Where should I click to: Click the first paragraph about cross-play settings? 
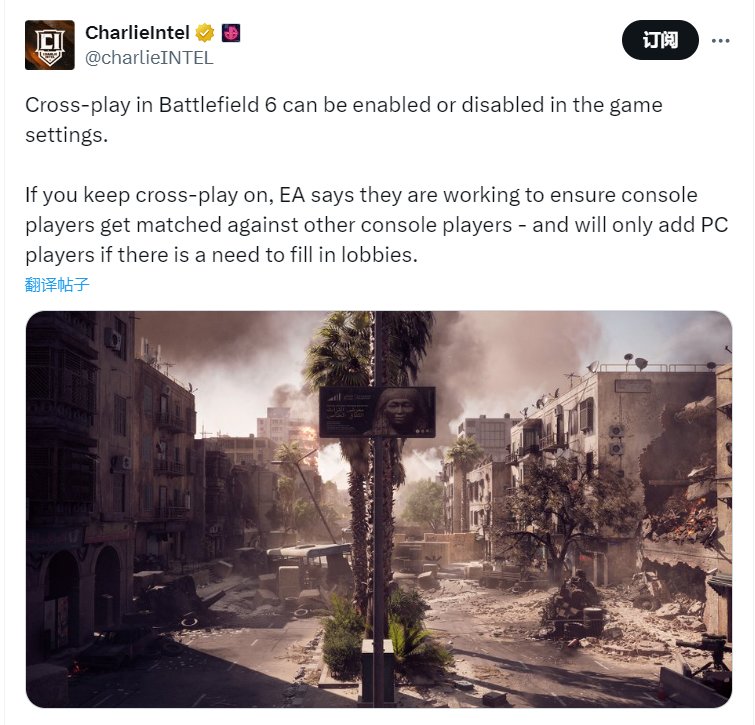(344, 120)
